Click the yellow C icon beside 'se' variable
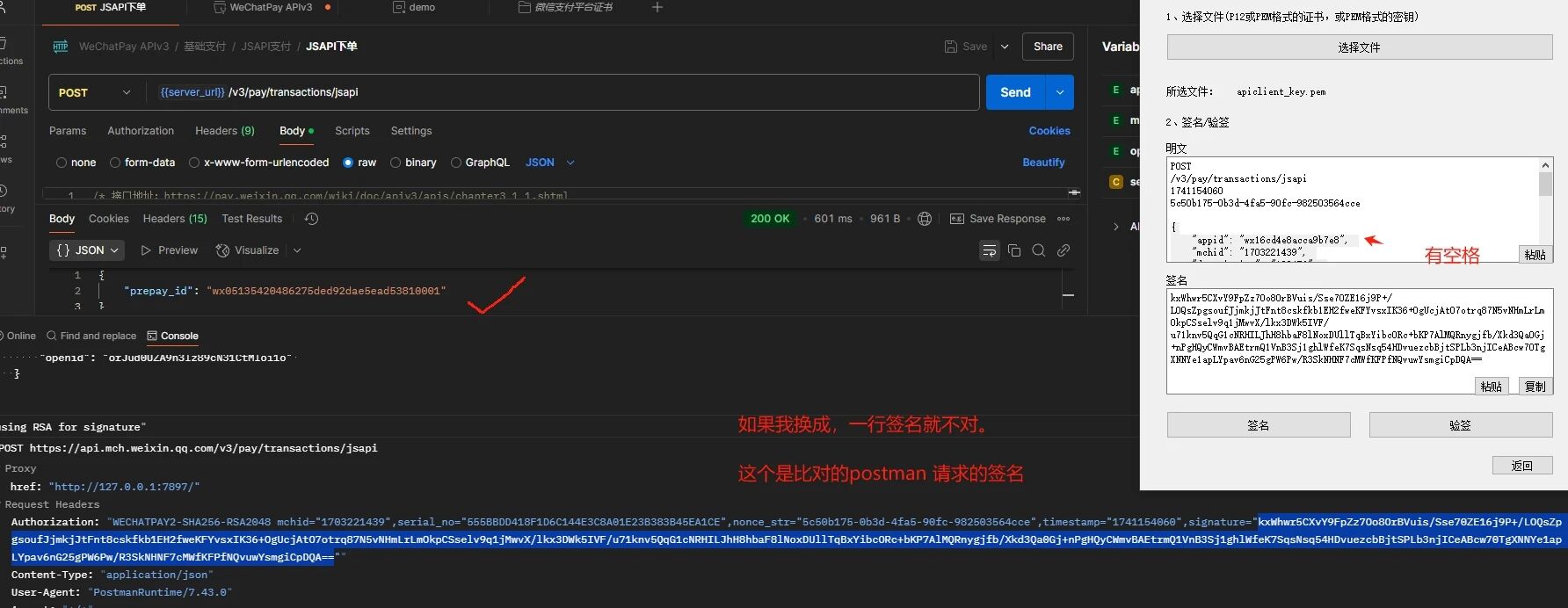This screenshot has width=1568, height=608. pyautogui.click(x=1116, y=182)
